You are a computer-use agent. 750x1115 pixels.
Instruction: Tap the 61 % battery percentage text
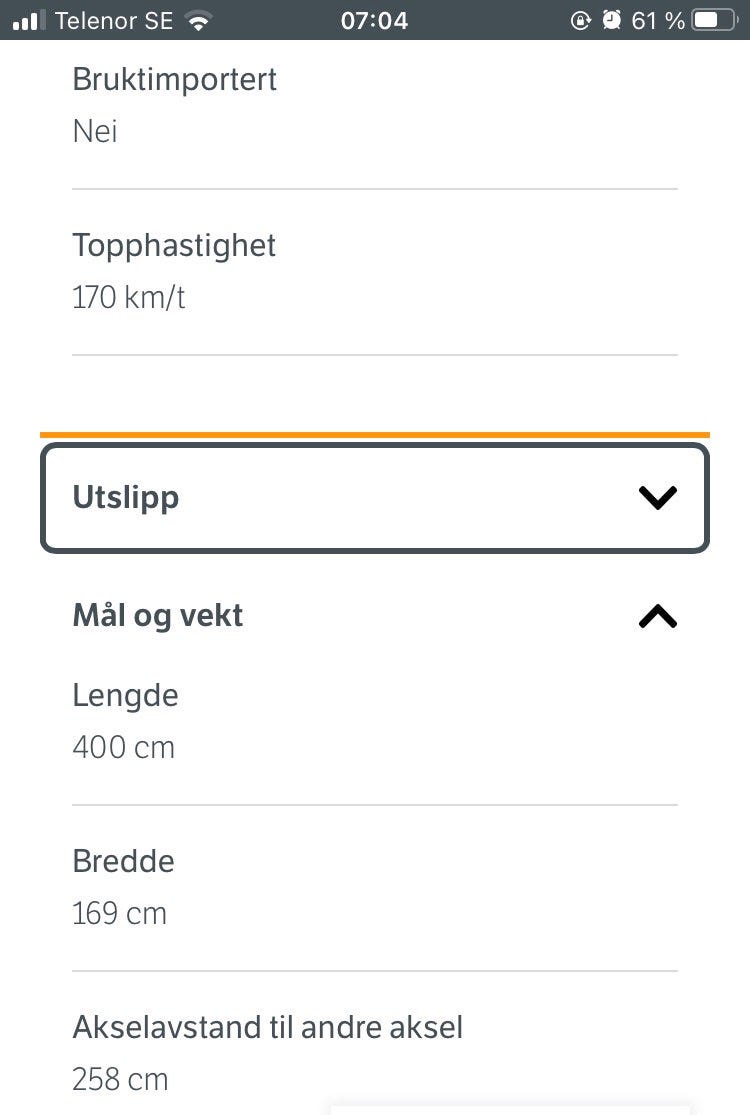pyautogui.click(x=658, y=21)
